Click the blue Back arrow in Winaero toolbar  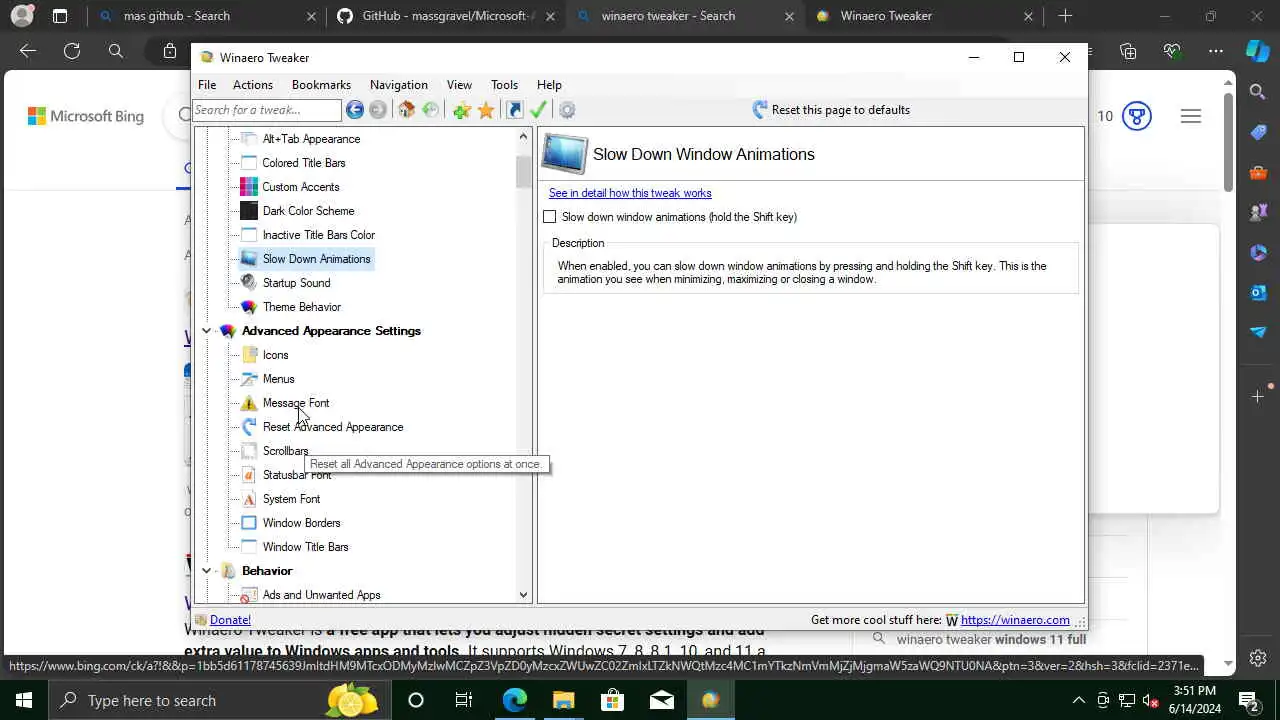(355, 110)
